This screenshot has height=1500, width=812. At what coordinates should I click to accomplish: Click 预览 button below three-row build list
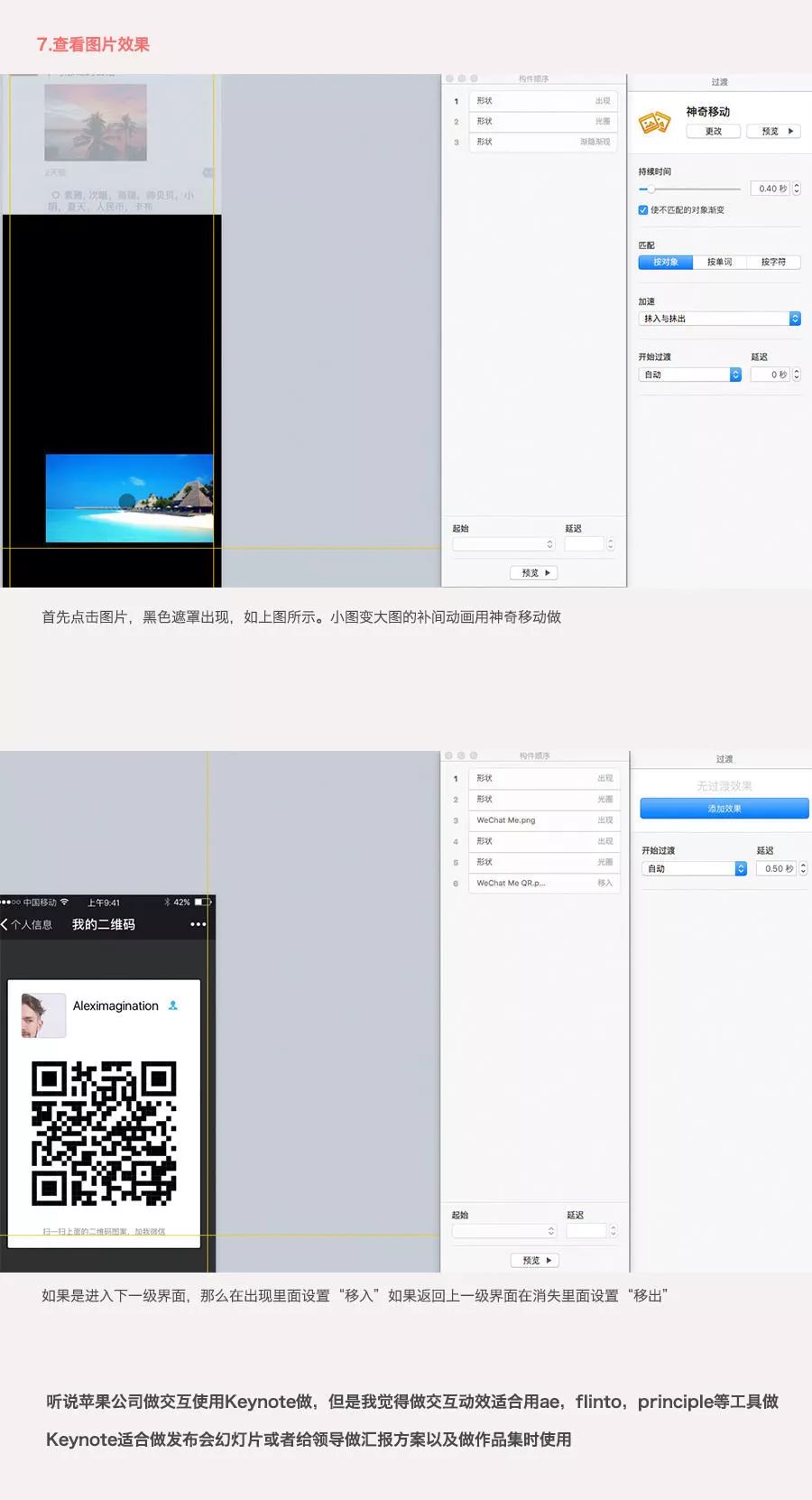535,573
